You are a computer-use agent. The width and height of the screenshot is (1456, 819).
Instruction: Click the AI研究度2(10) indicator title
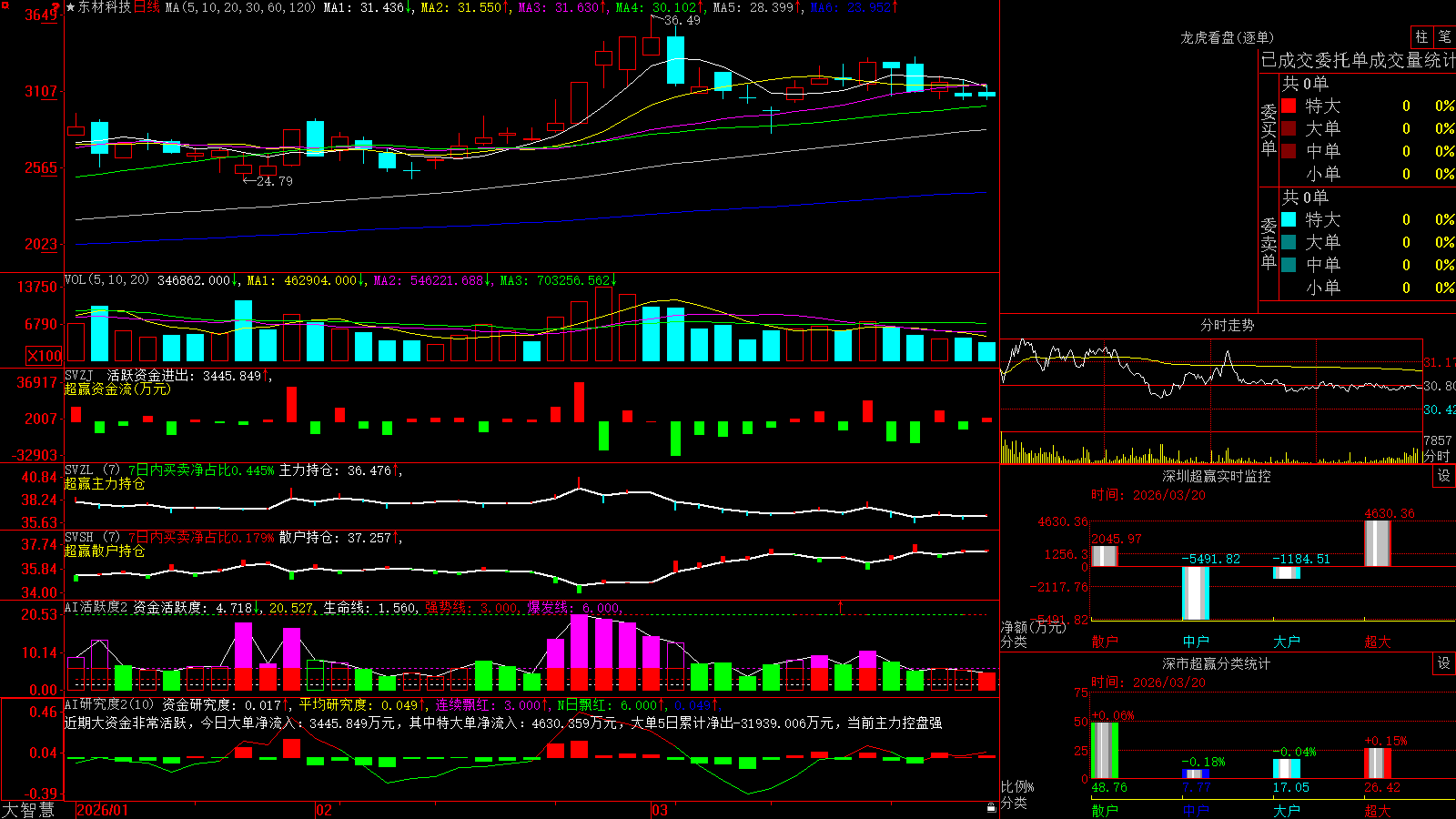110,704
